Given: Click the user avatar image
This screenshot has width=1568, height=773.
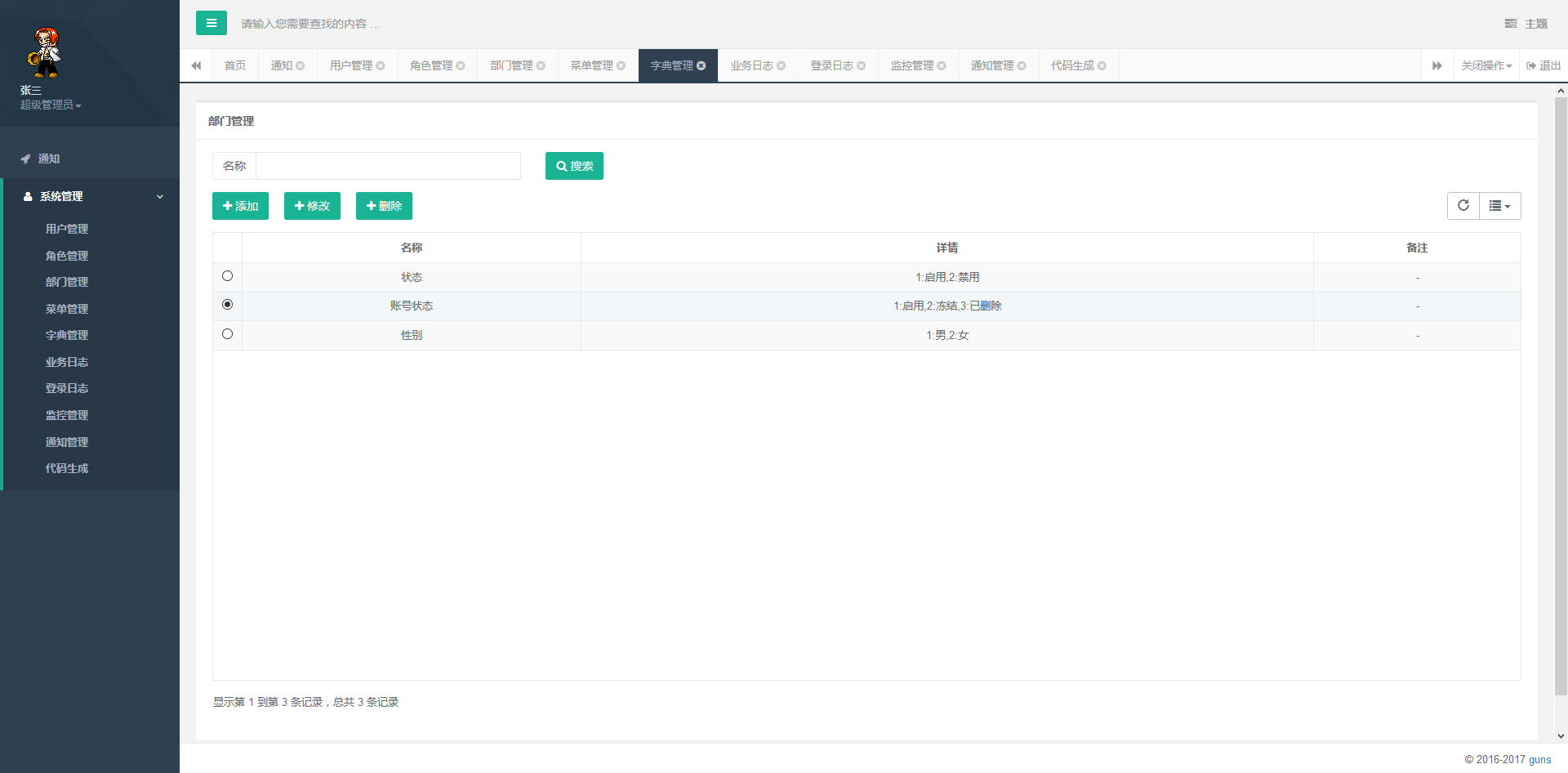Looking at the screenshot, I should coord(45,52).
